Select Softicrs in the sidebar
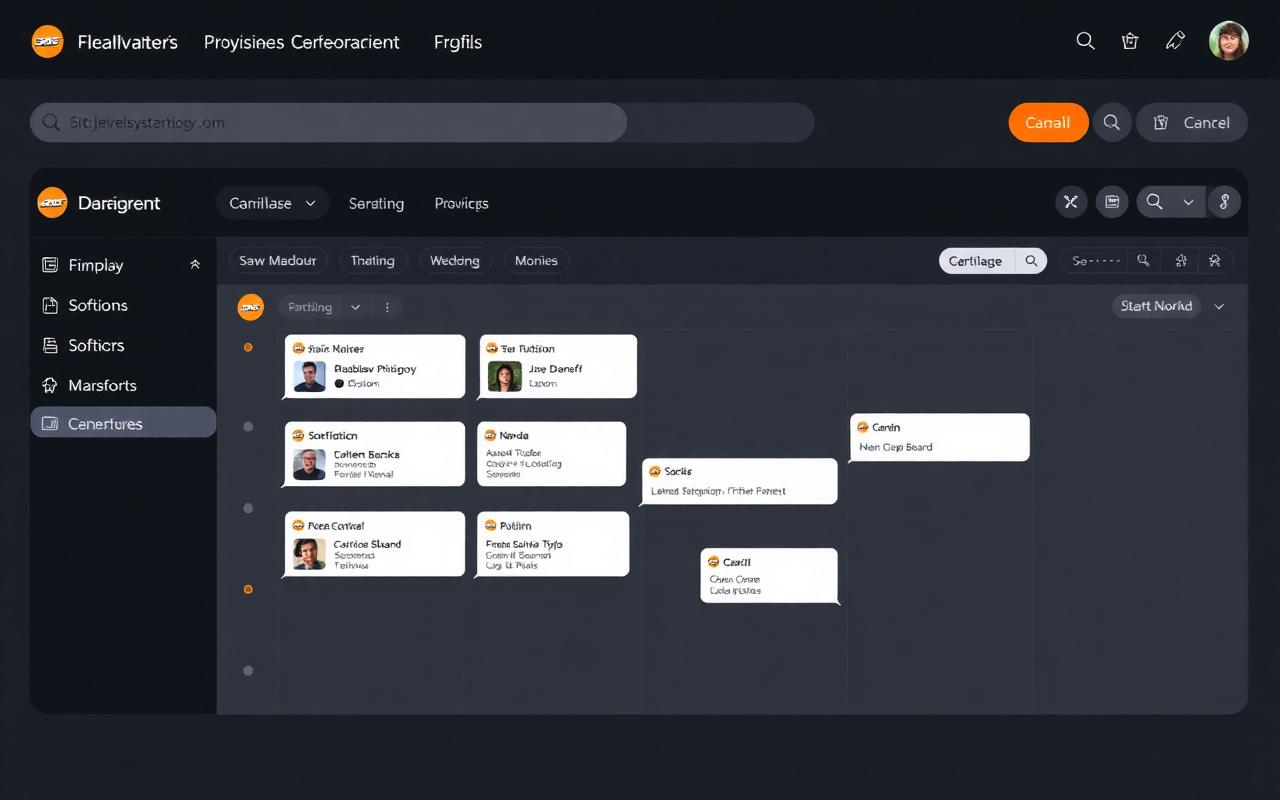The image size is (1280, 800). tap(123, 345)
